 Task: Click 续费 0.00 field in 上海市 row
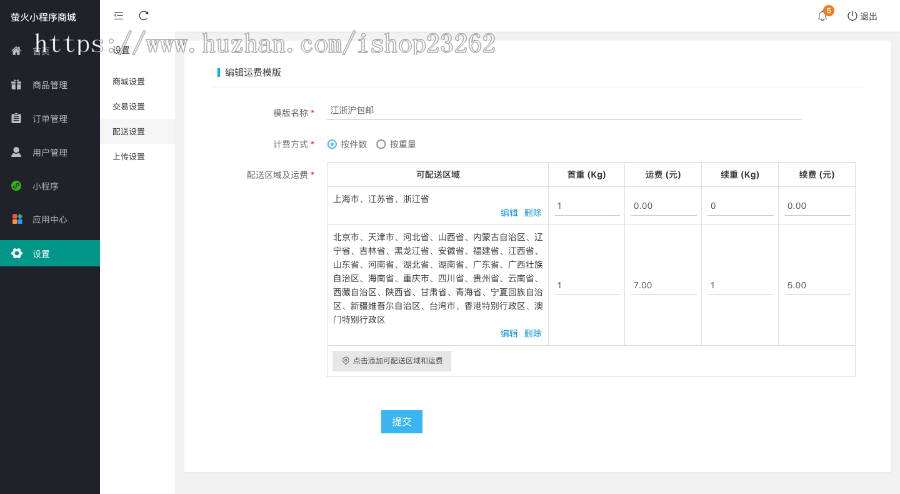coord(817,206)
